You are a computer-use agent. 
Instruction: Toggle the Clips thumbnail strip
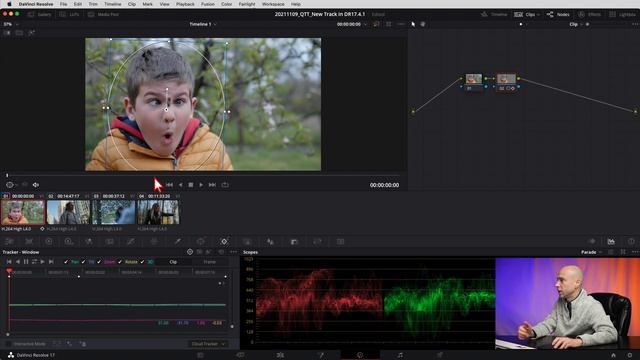pyautogui.click(x=526, y=14)
